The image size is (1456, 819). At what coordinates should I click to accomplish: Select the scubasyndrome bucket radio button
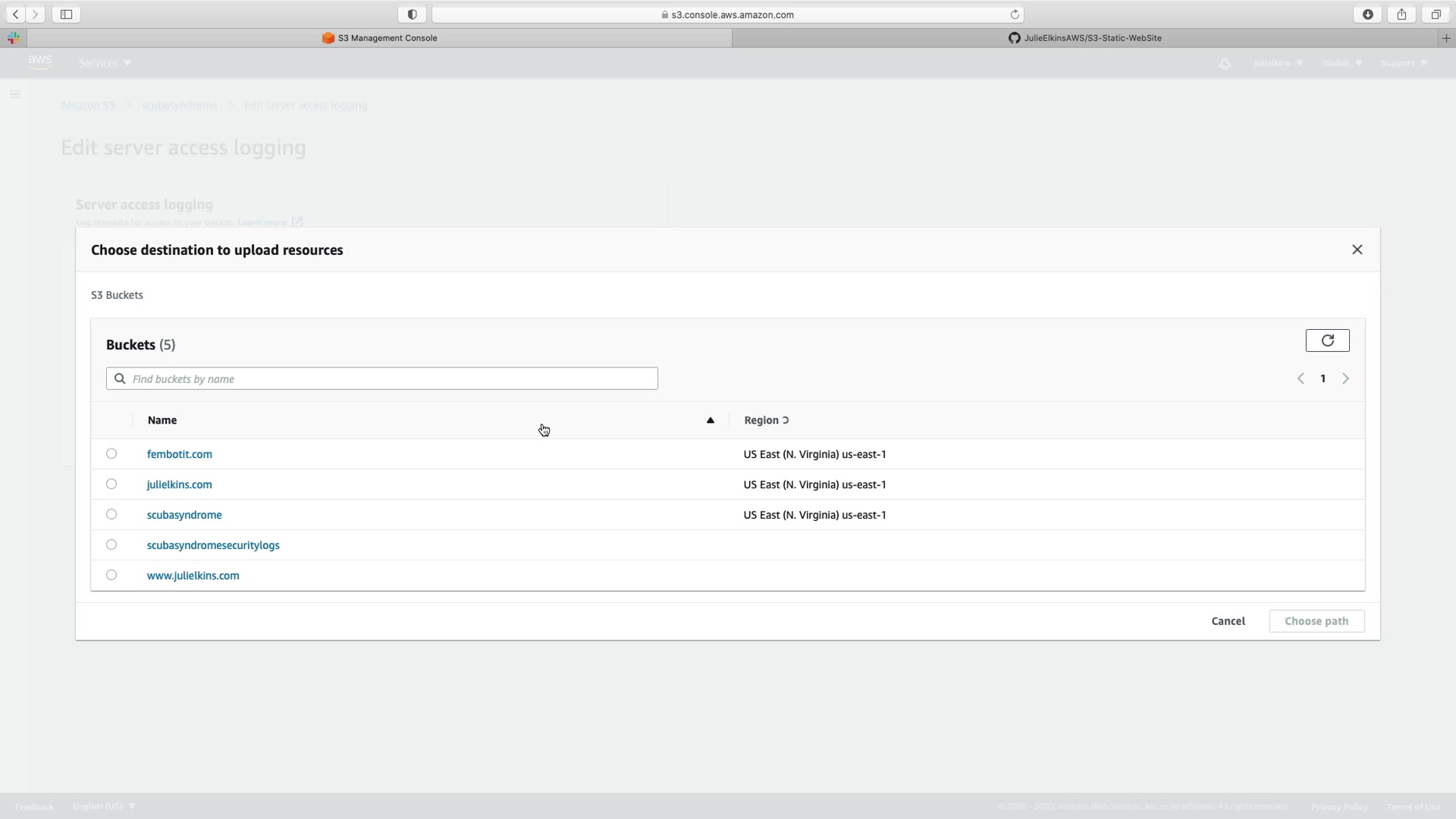click(x=112, y=514)
